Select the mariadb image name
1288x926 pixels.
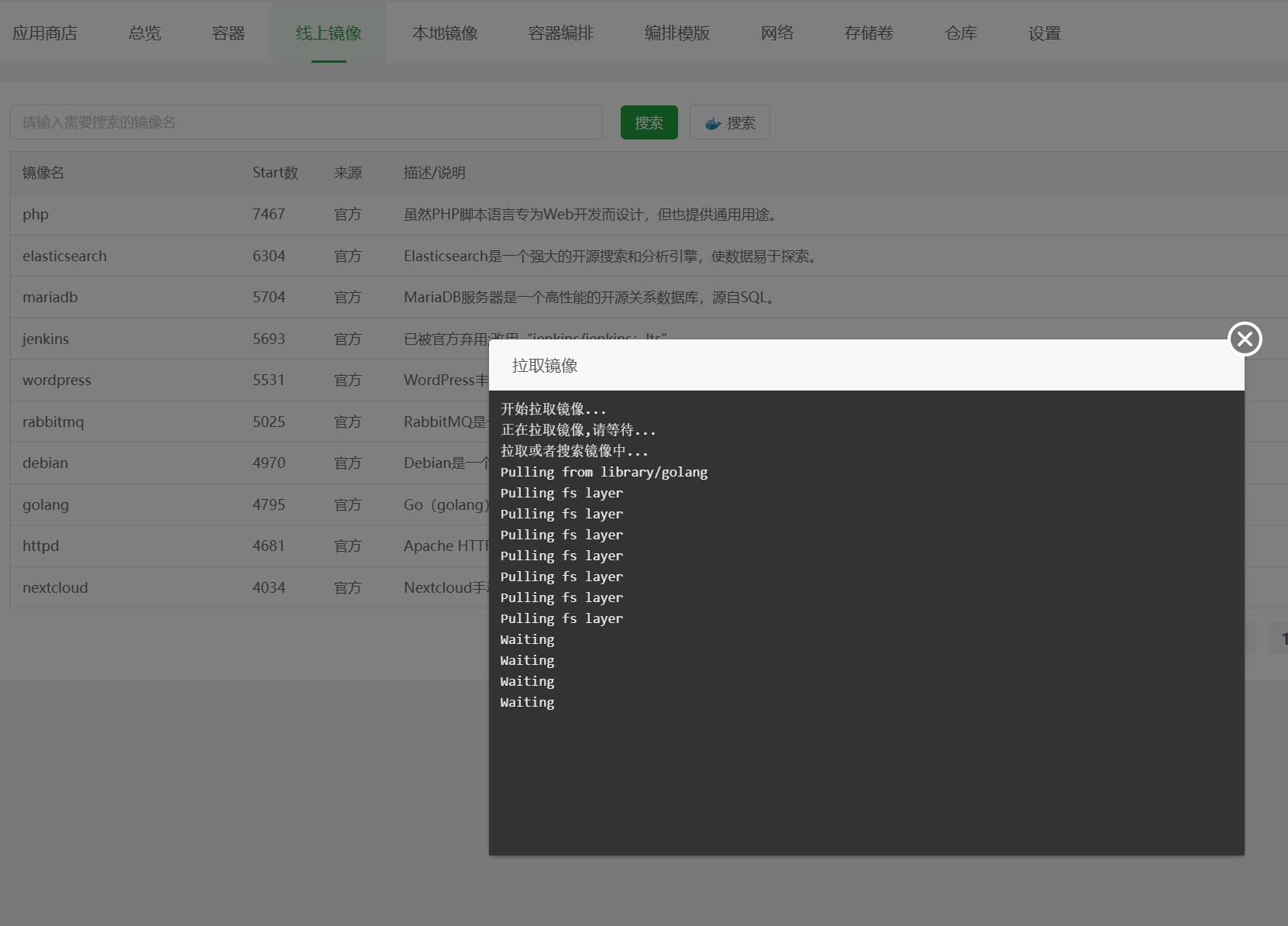click(x=50, y=297)
